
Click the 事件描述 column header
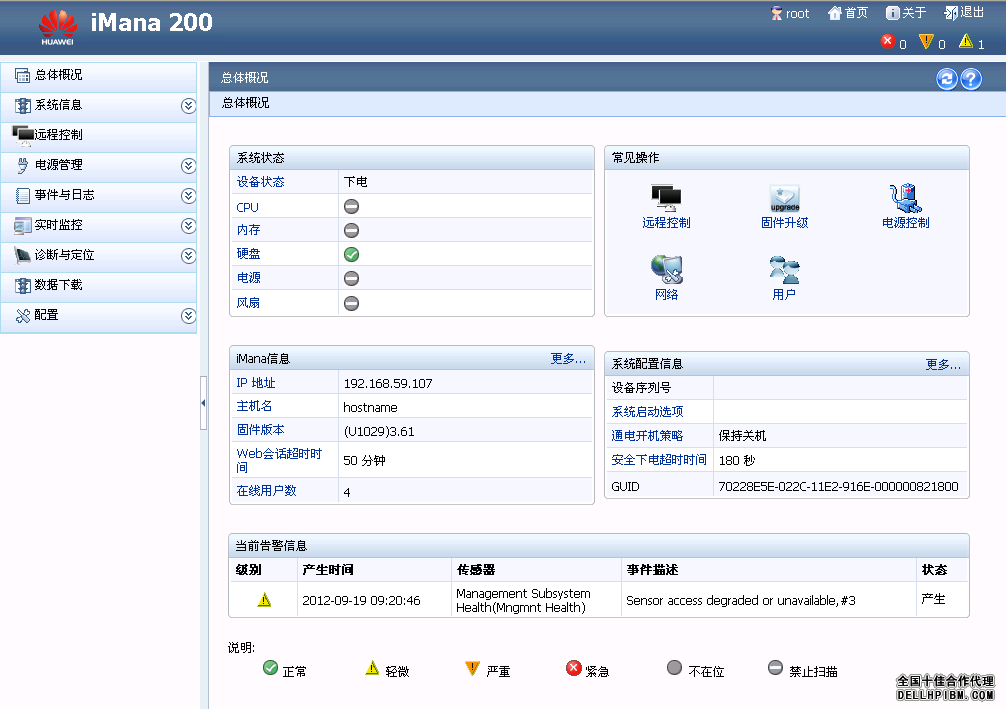click(x=652, y=570)
